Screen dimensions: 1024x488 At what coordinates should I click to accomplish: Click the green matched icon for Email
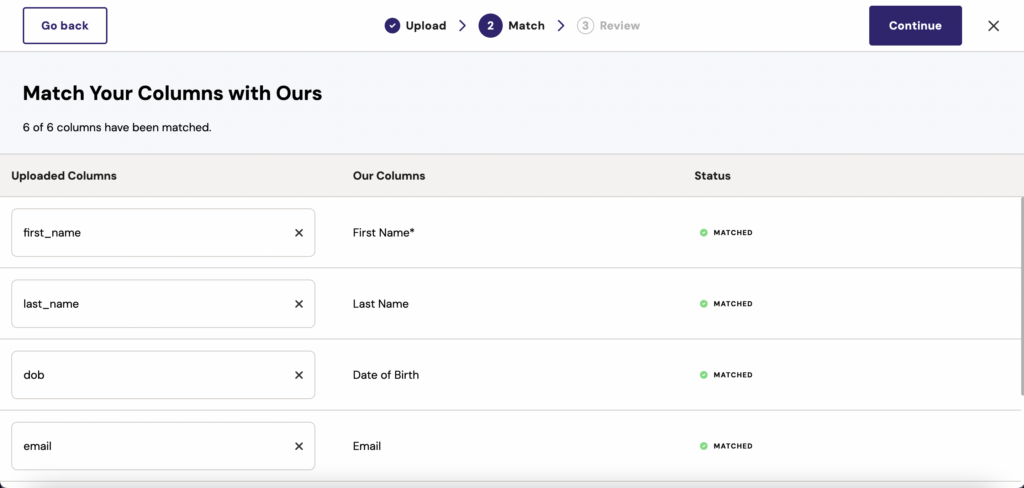click(703, 446)
